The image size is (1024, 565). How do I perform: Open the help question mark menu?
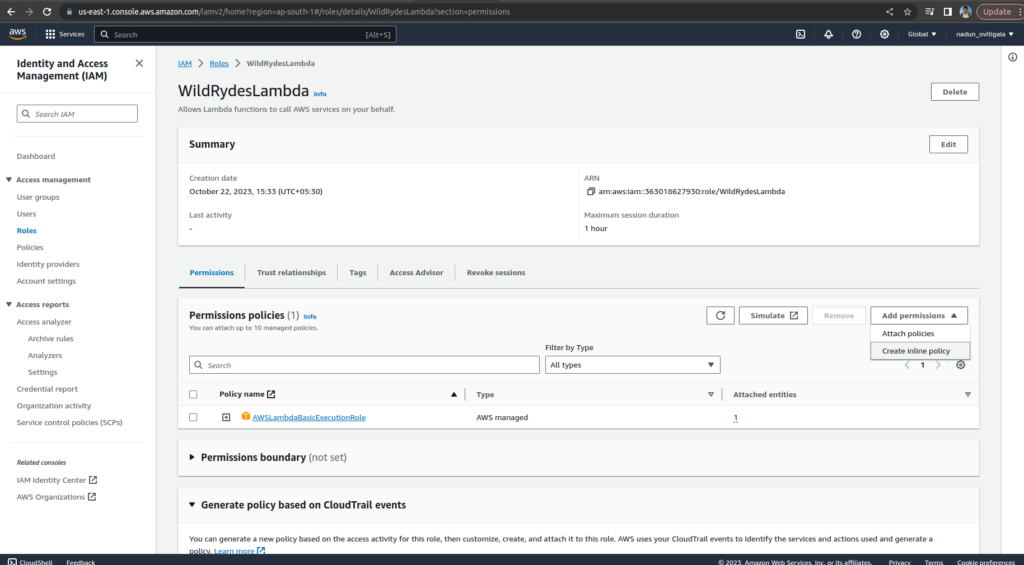click(x=856, y=34)
